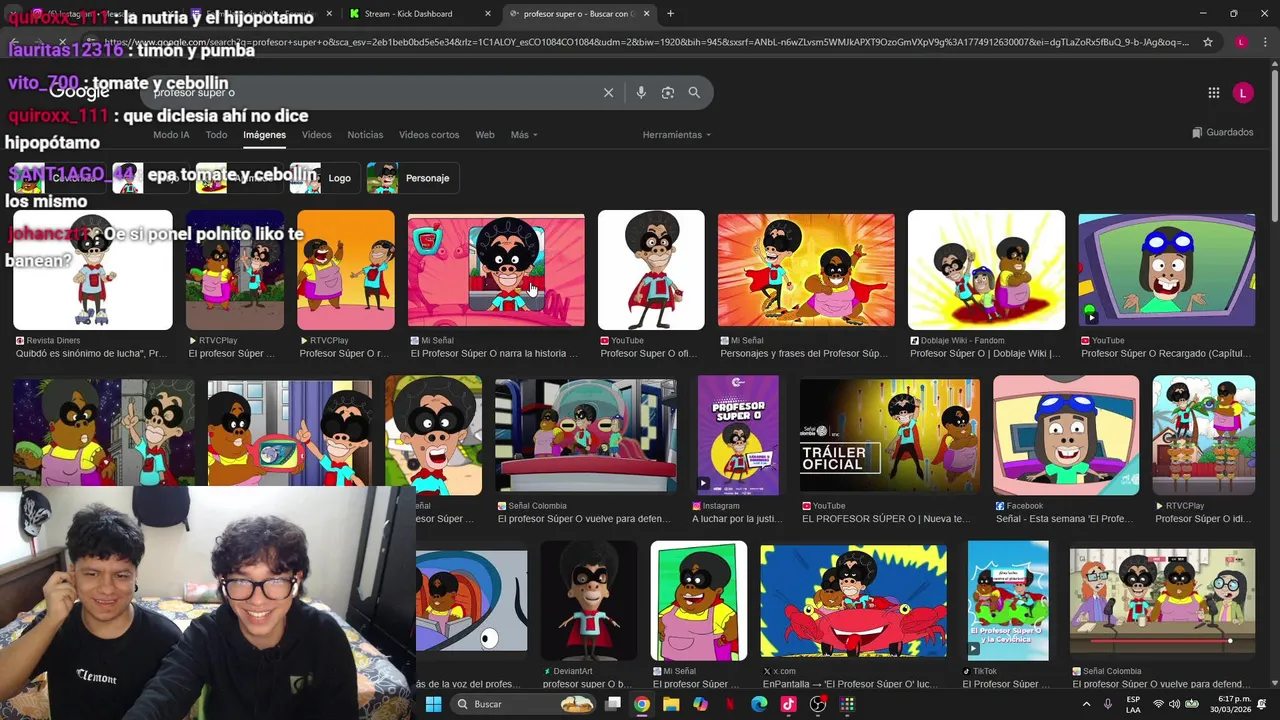Show hidden system tray icons

[1087, 704]
